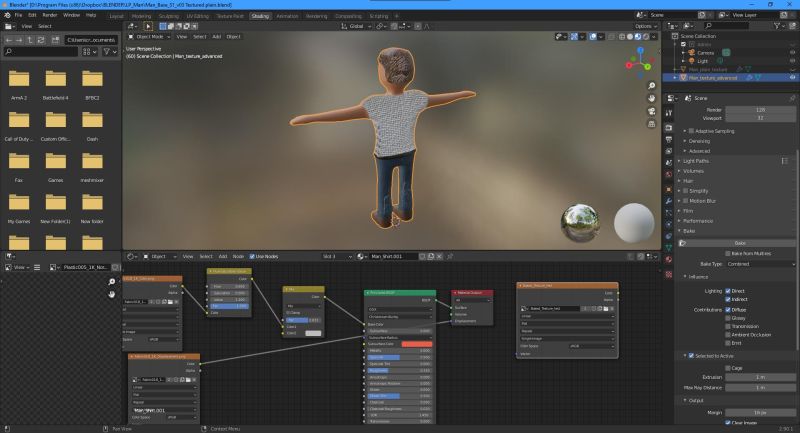Click back arrow in file browser
The image size is (800, 433).
pyautogui.click(x=9, y=40)
